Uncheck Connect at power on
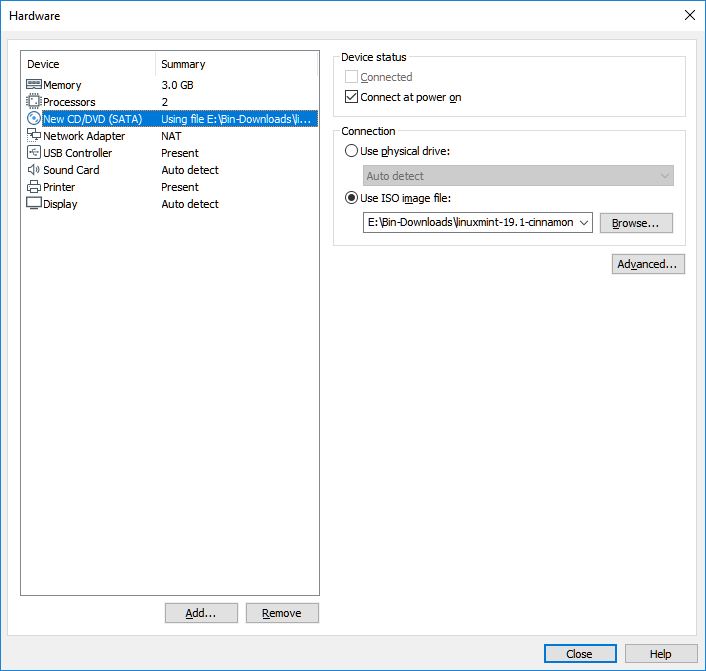706x671 pixels. click(351, 97)
